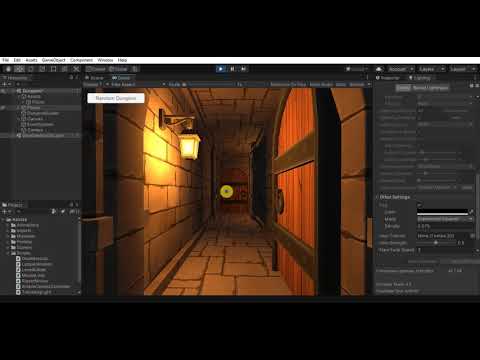Click the Project search-by-type icon
Image resolution: width=480 pixels, height=360 pixels.
pyautogui.click(x=54, y=212)
